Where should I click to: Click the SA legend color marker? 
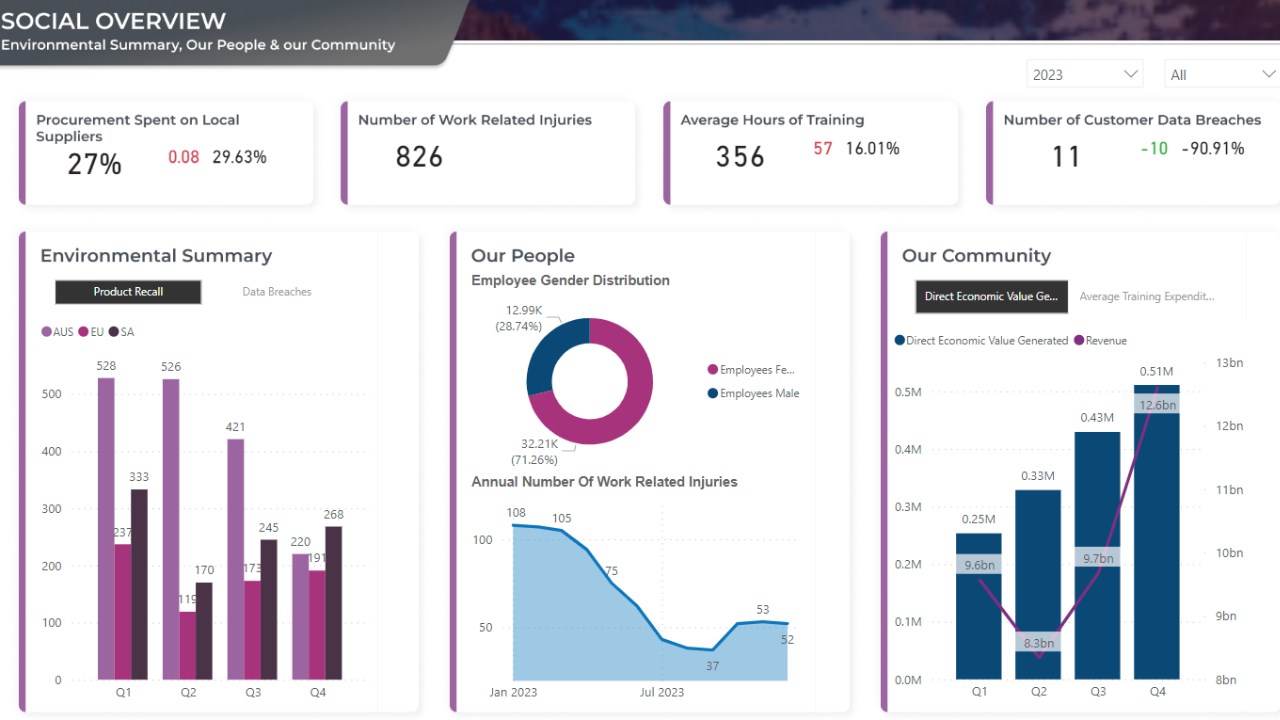tap(114, 332)
